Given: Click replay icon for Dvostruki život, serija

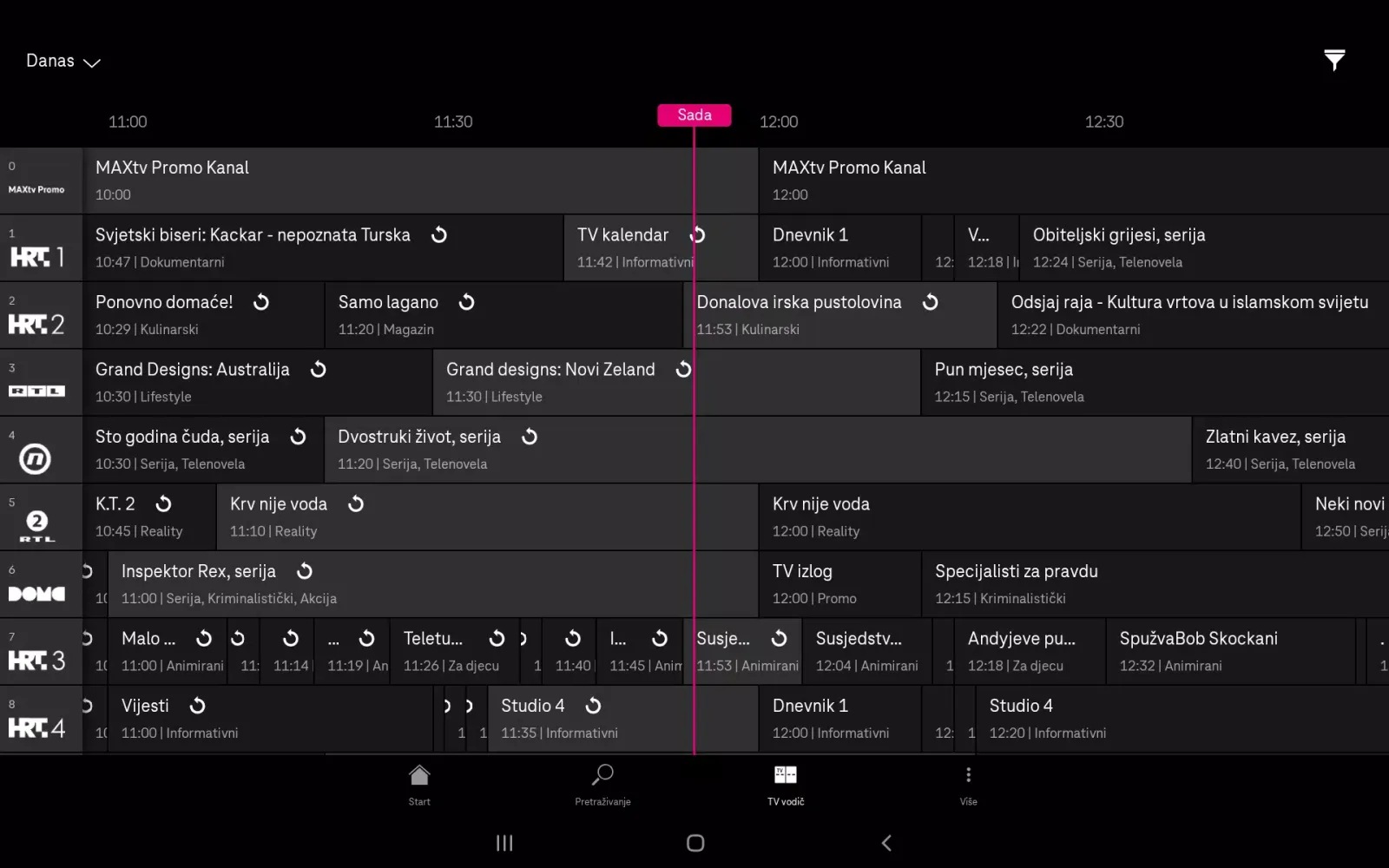Looking at the screenshot, I should tap(530, 437).
